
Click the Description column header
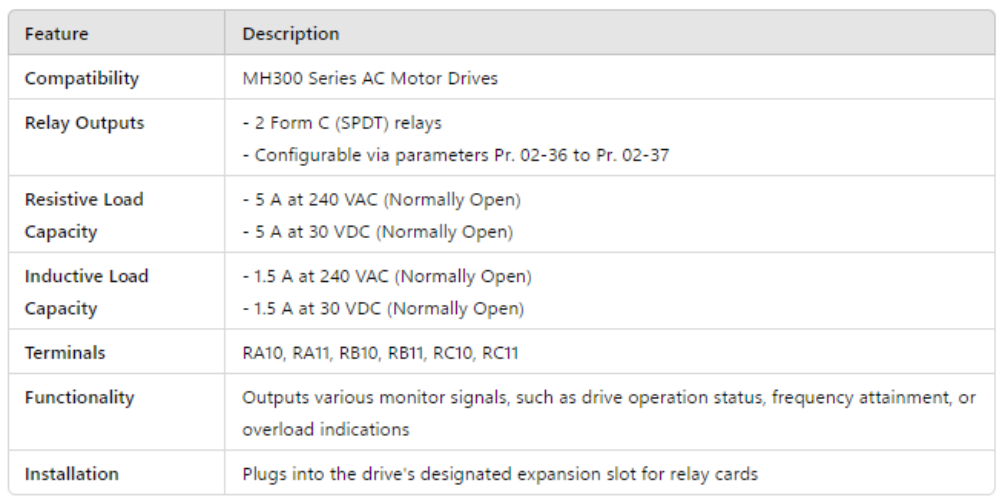point(290,34)
